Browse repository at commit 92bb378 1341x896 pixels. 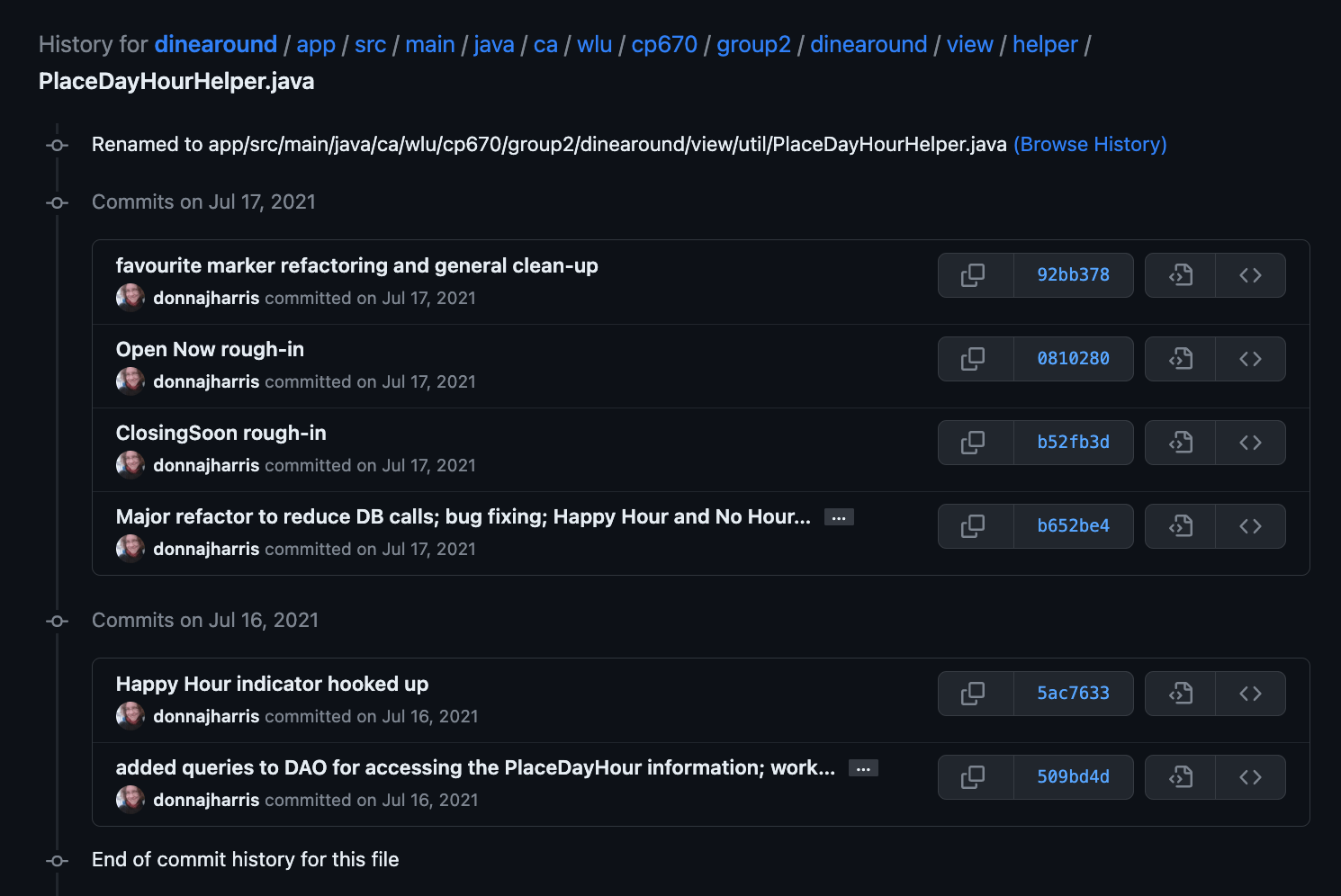1250,275
